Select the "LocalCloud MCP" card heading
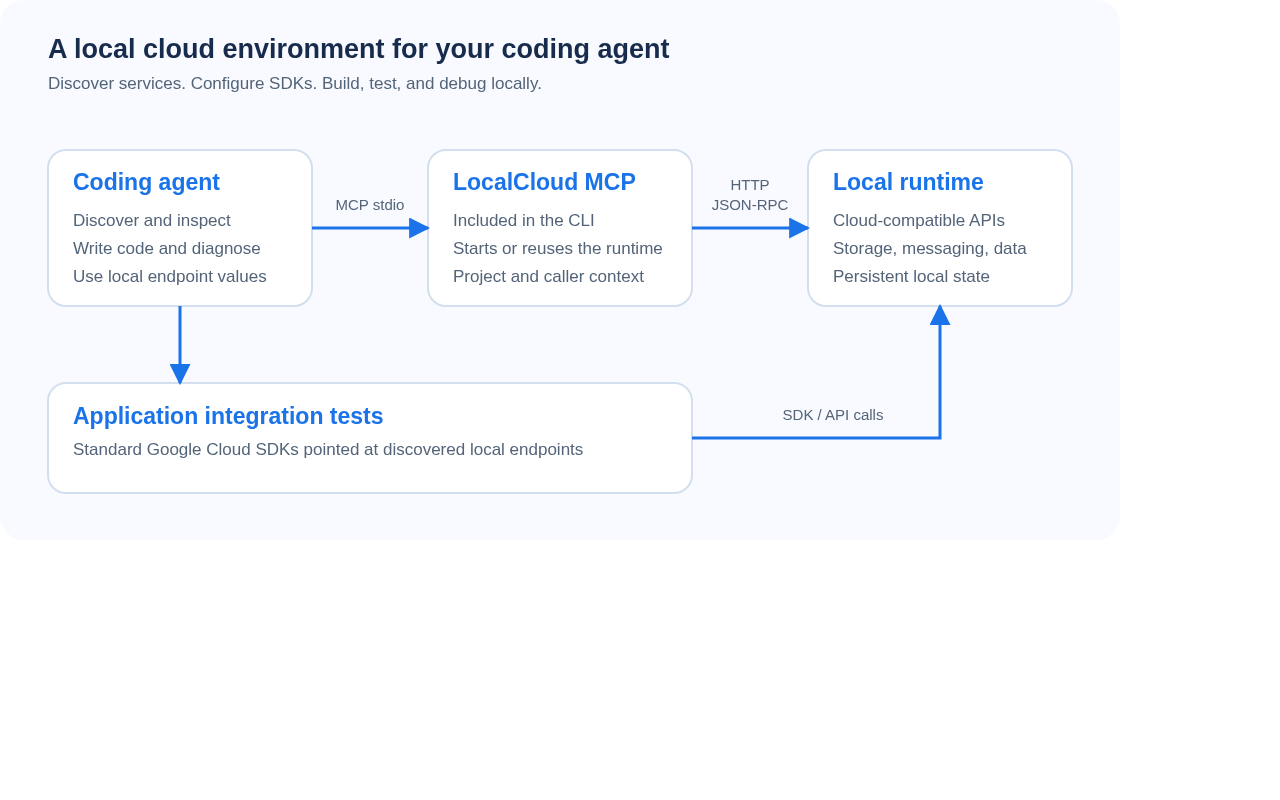1280x800 pixels. (x=544, y=182)
